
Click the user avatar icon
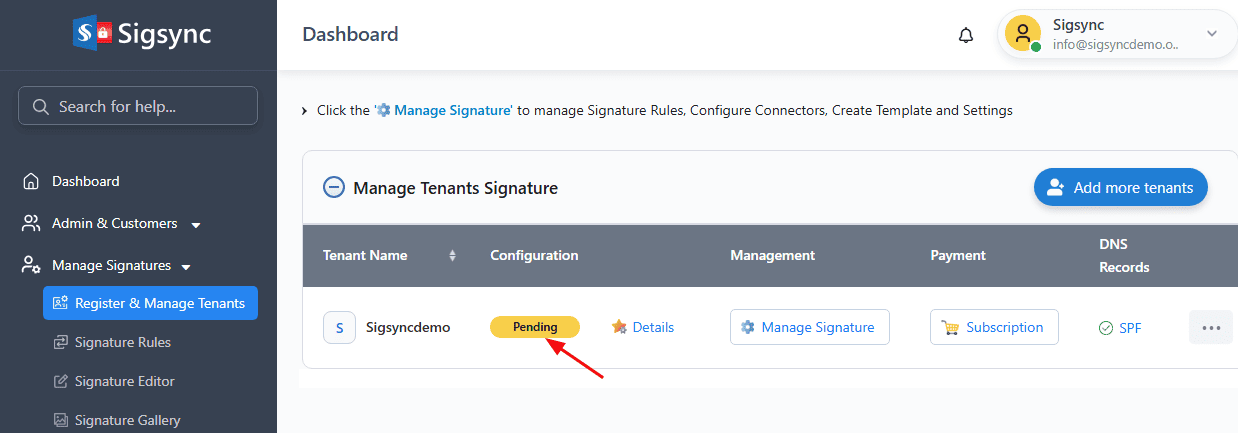tap(1023, 34)
